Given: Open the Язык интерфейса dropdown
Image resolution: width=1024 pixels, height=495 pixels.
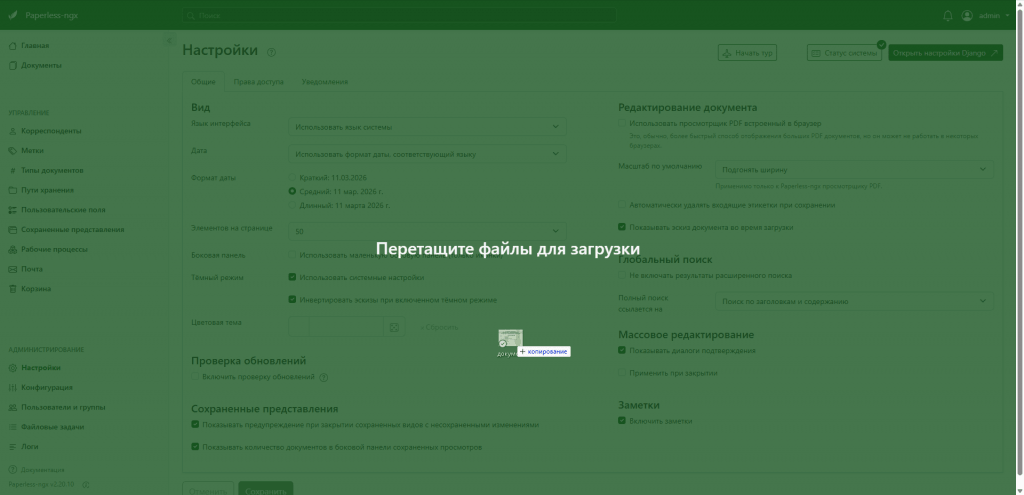Looking at the screenshot, I should [x=427, y=127].
